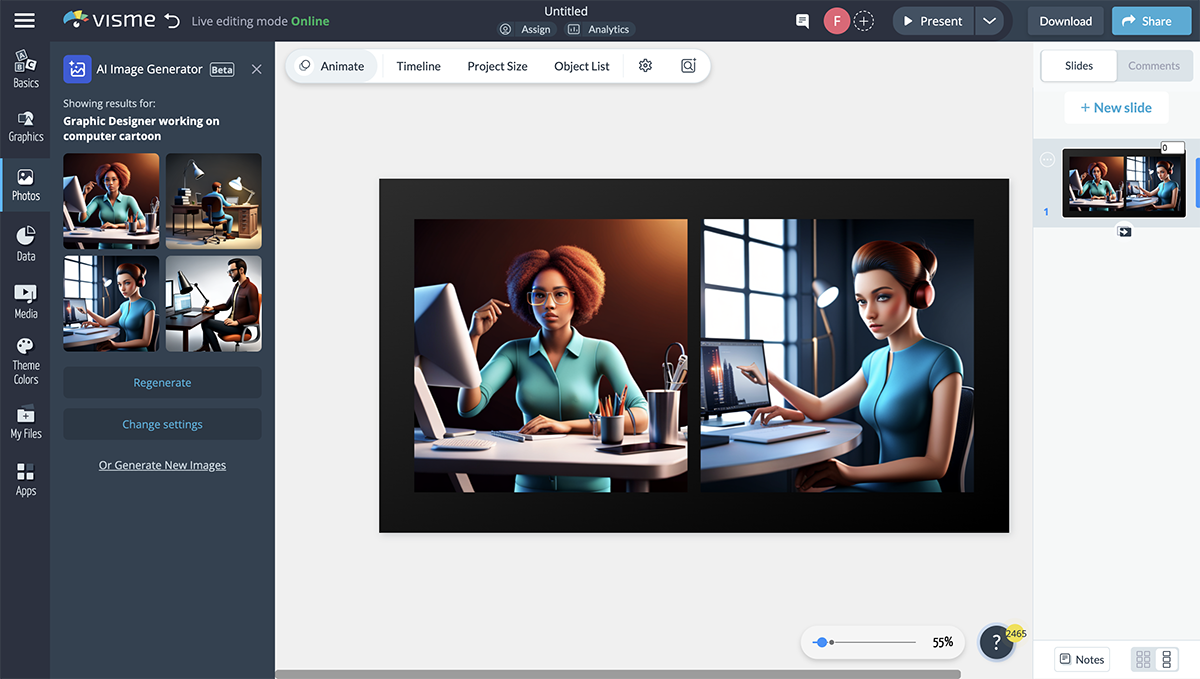Viewport: 1200px width, 679px height.
Task: Click the AI Image Generator icon
Action: 78,69
